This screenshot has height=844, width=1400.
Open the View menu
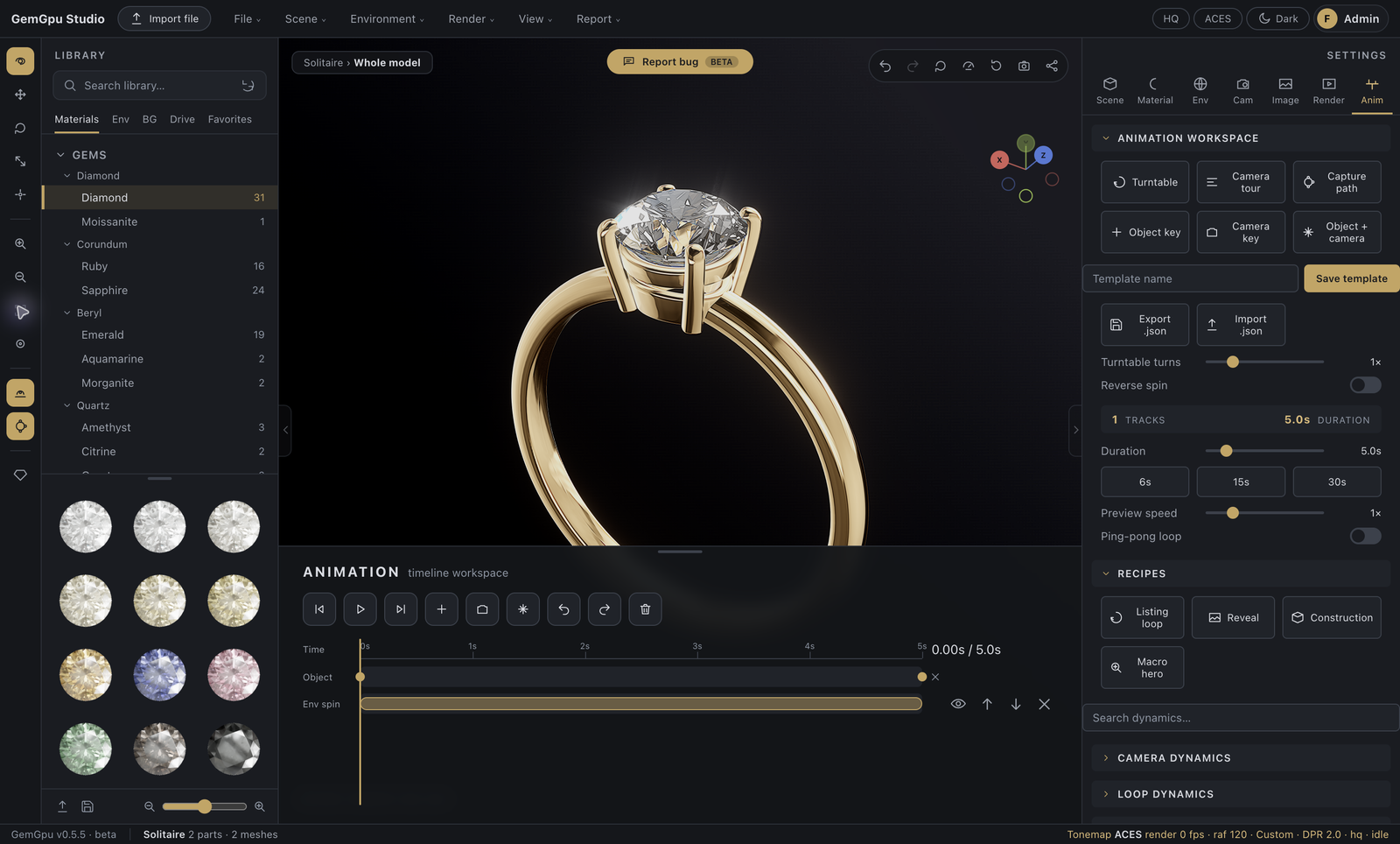(535, 18)
